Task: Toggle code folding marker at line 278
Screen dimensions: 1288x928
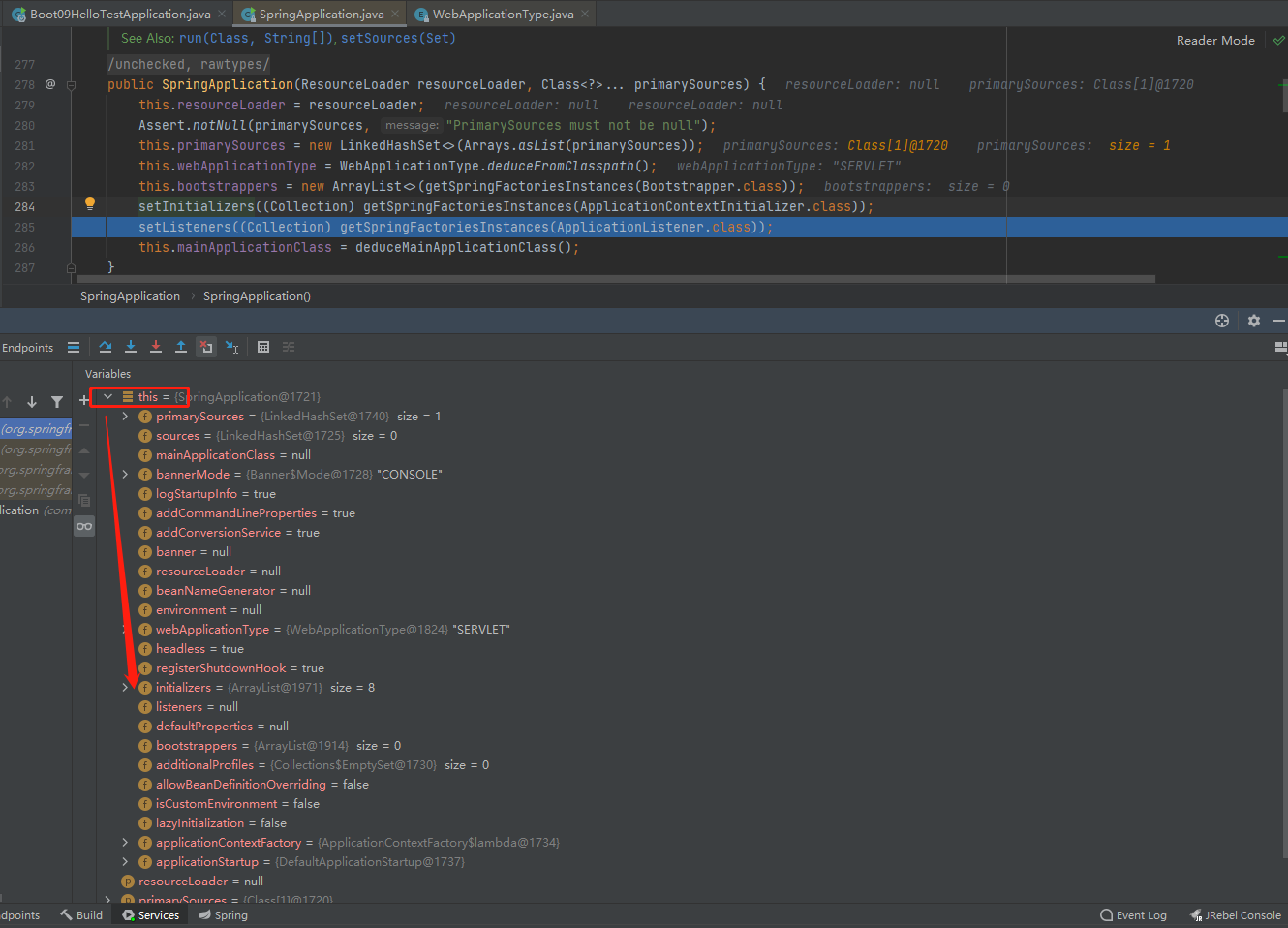Action: (71, 85)
